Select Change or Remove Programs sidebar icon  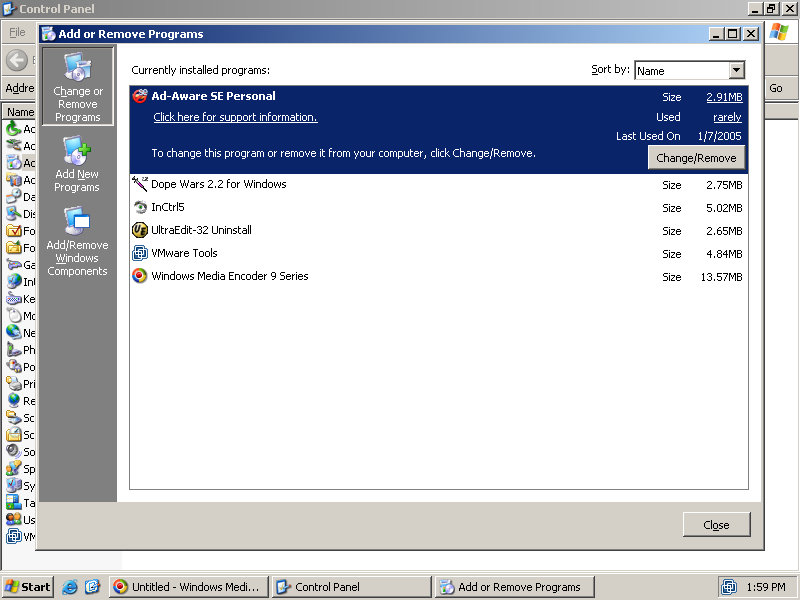click(x=78, y=86)
